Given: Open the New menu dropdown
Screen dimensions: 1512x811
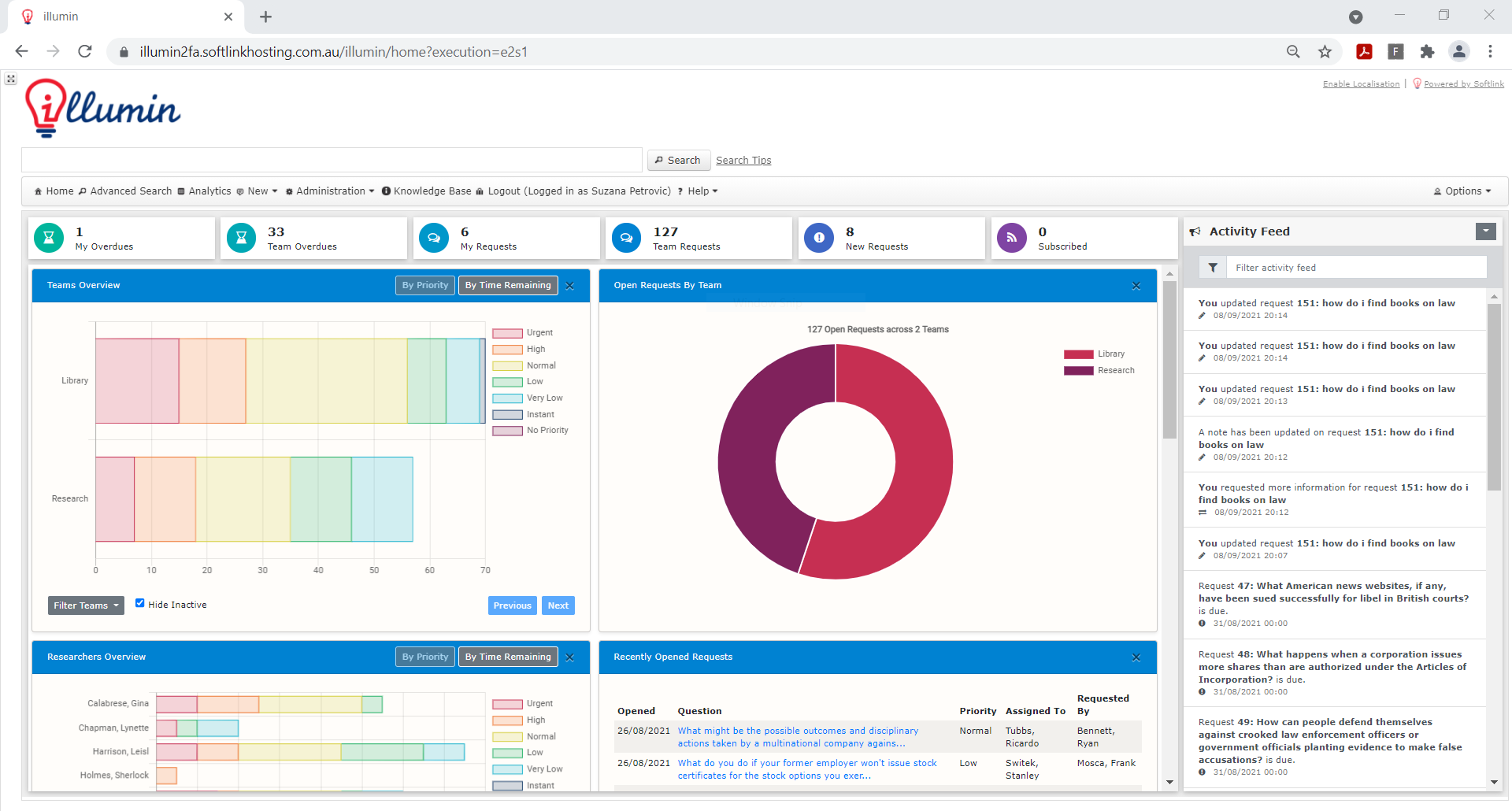Looking at the screenshot, I should tap(257, 191).
